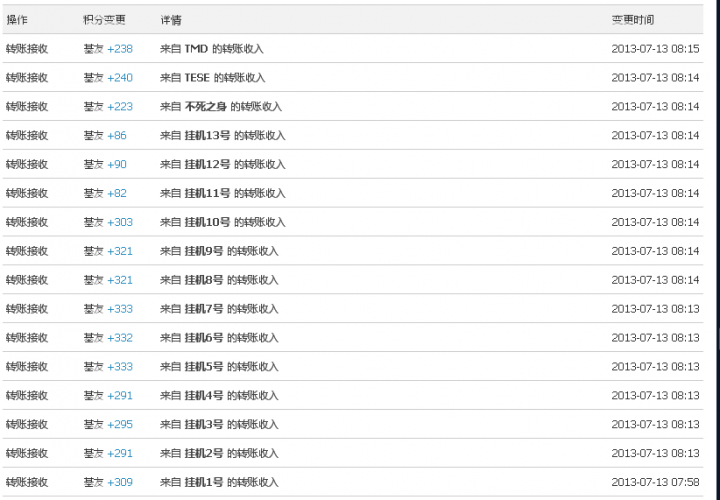Image resolution: width=720 pixels, height=500 pixels.
Task: Click the timestamp in the 挂机10号 row
Action: pos(655,222)
